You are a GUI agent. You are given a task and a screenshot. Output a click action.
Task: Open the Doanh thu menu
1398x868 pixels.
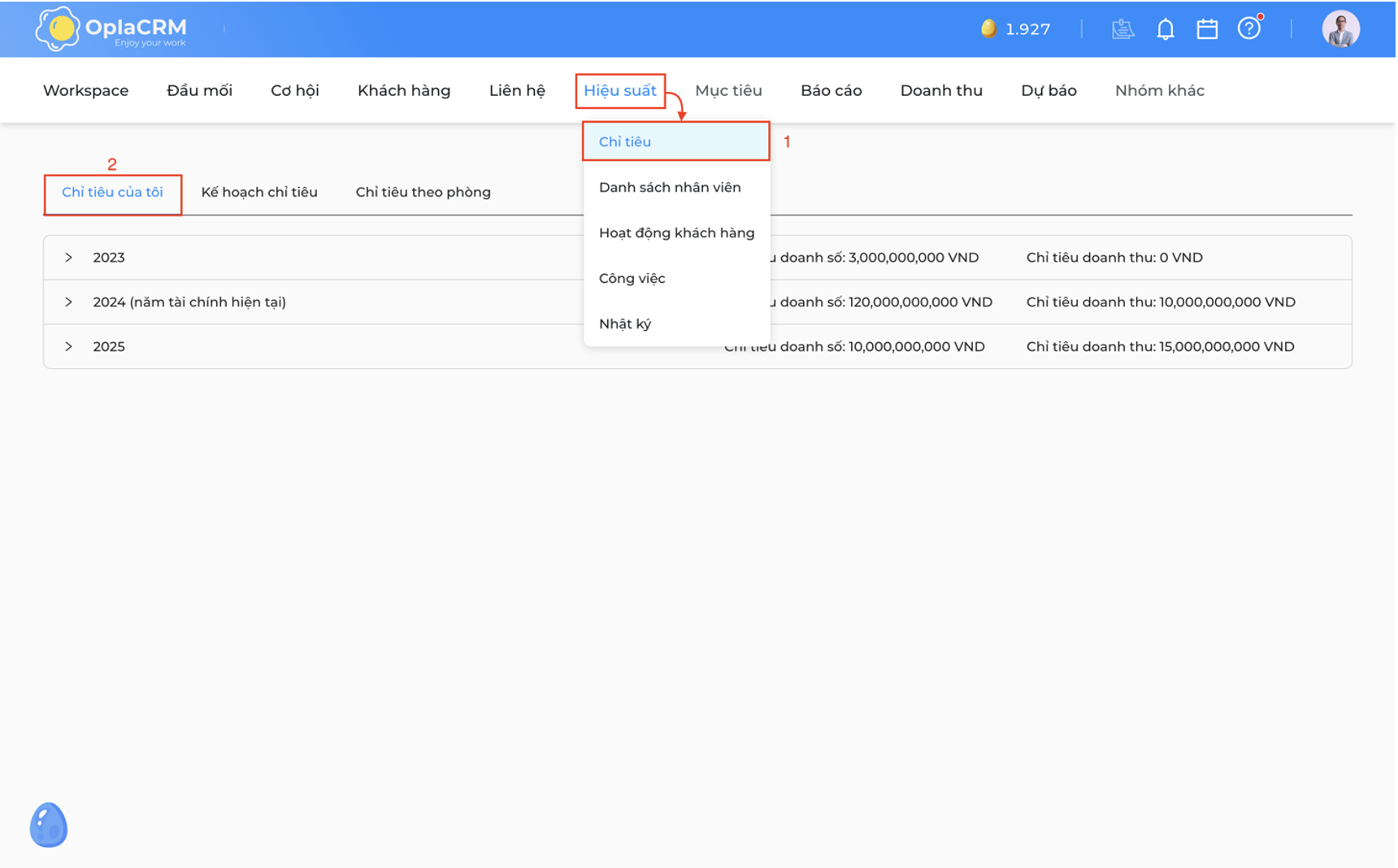point(941,90)
